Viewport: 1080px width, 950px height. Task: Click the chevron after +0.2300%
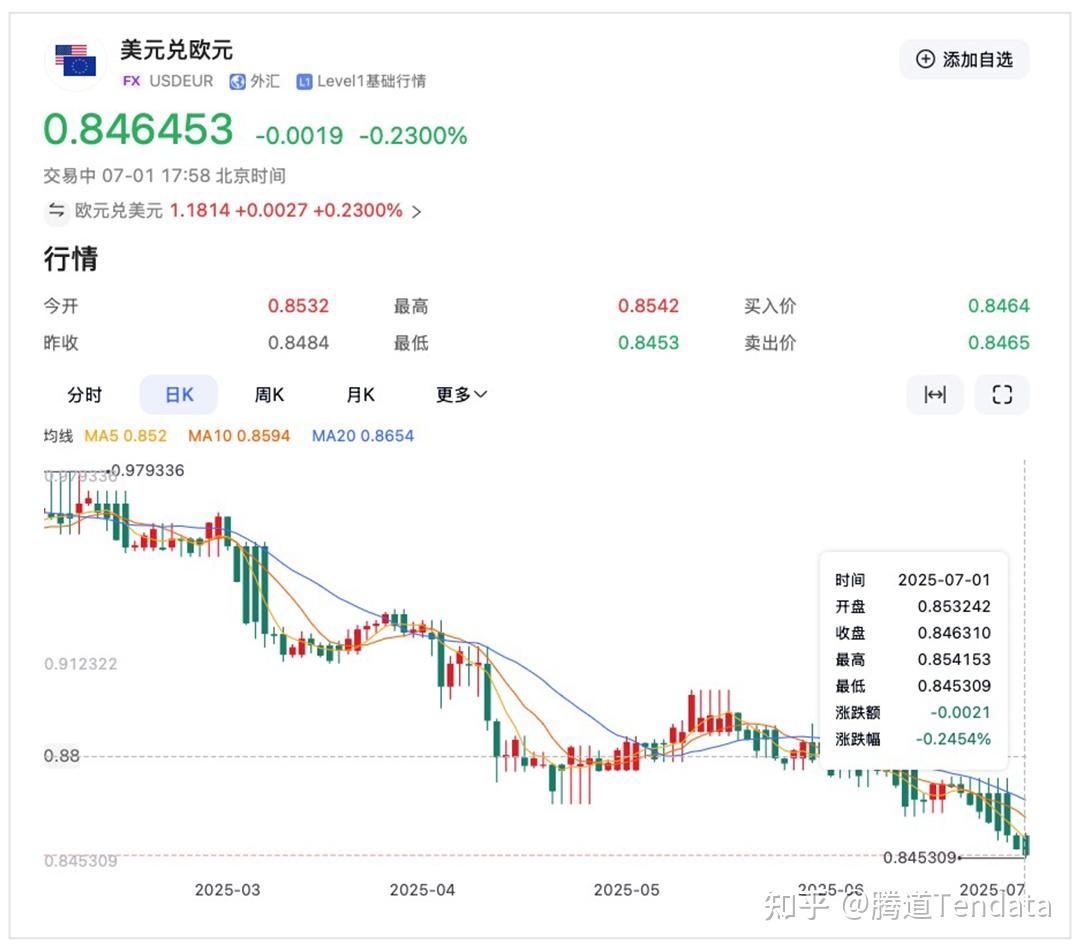pyautogui.click(x=416, y=211)
